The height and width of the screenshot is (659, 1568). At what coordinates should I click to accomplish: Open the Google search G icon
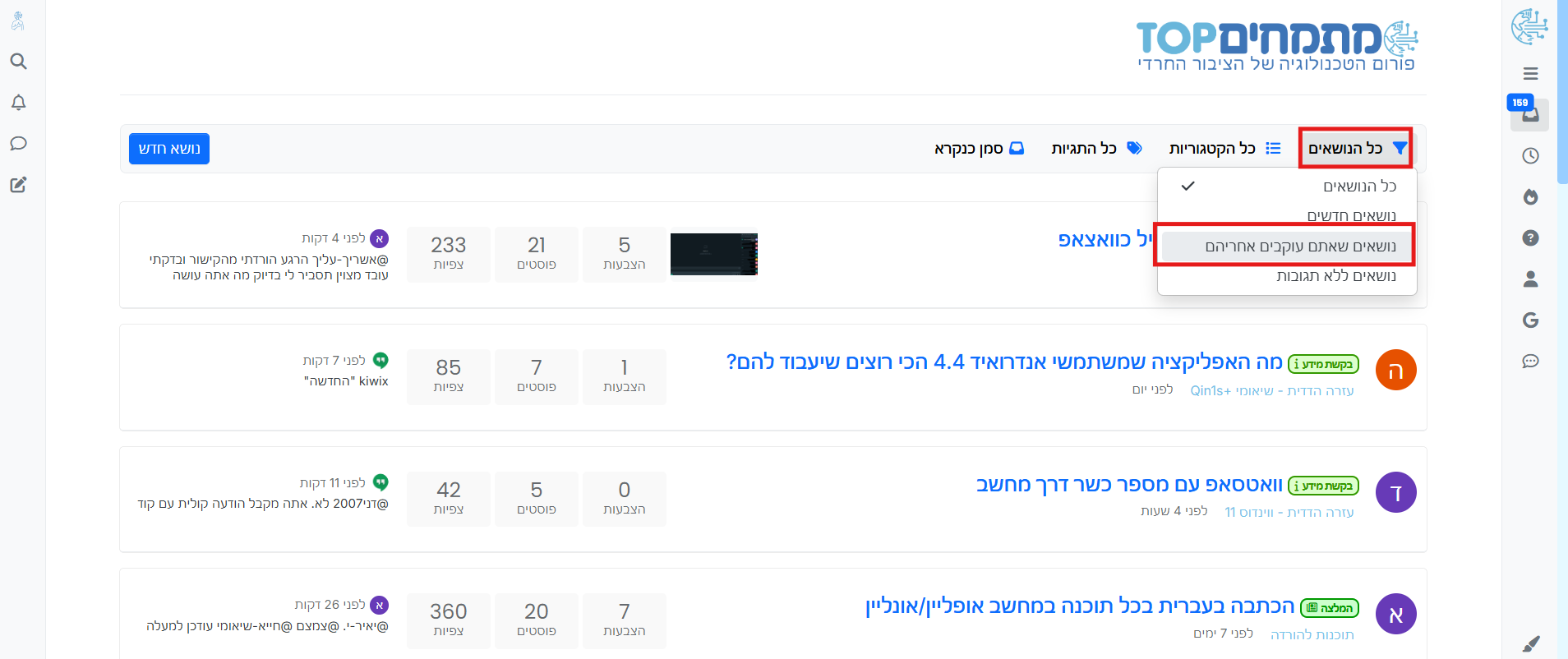coord(1530,320)
